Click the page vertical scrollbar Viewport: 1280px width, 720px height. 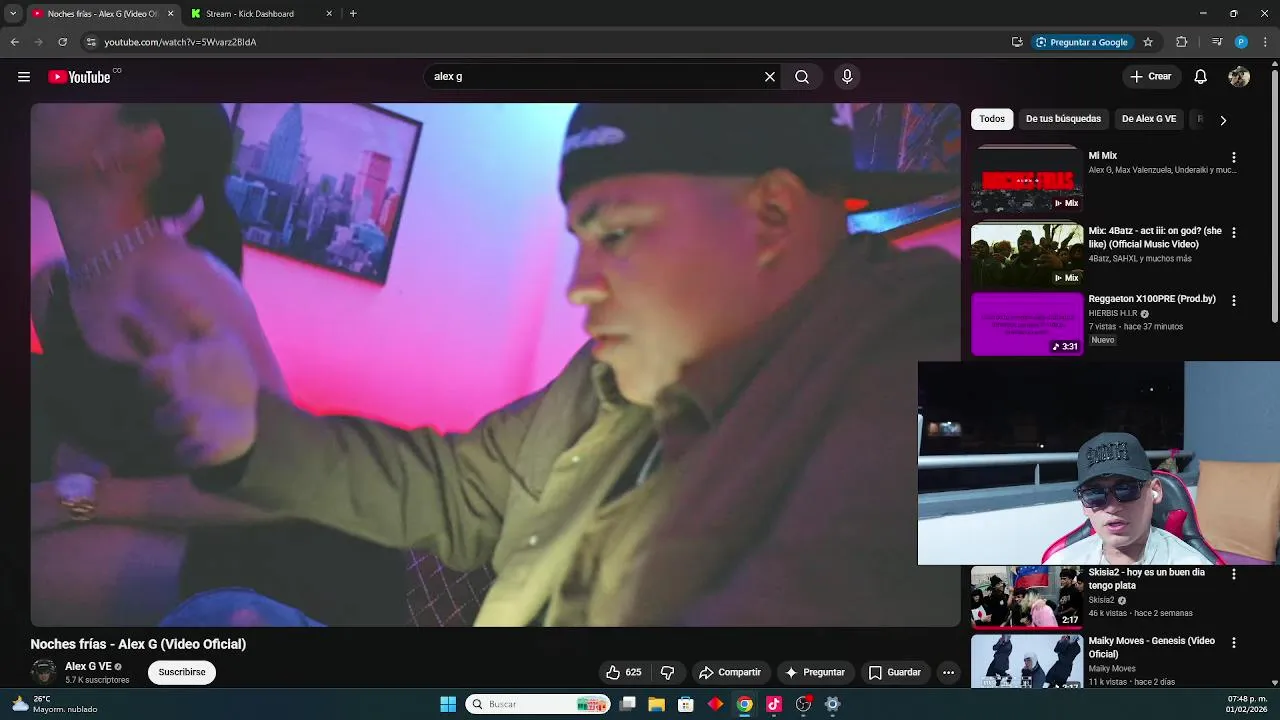[1274, 195]
